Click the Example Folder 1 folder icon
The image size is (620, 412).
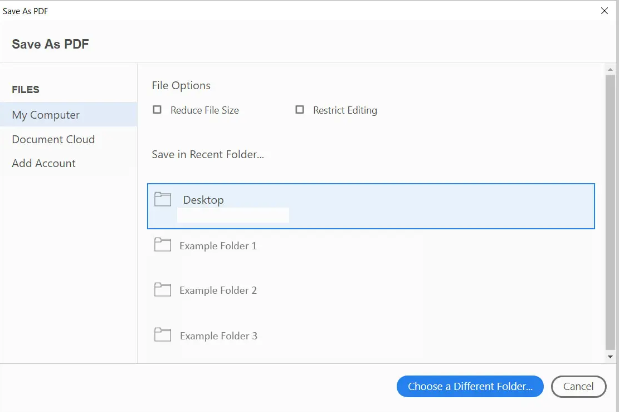coord(163,245)
